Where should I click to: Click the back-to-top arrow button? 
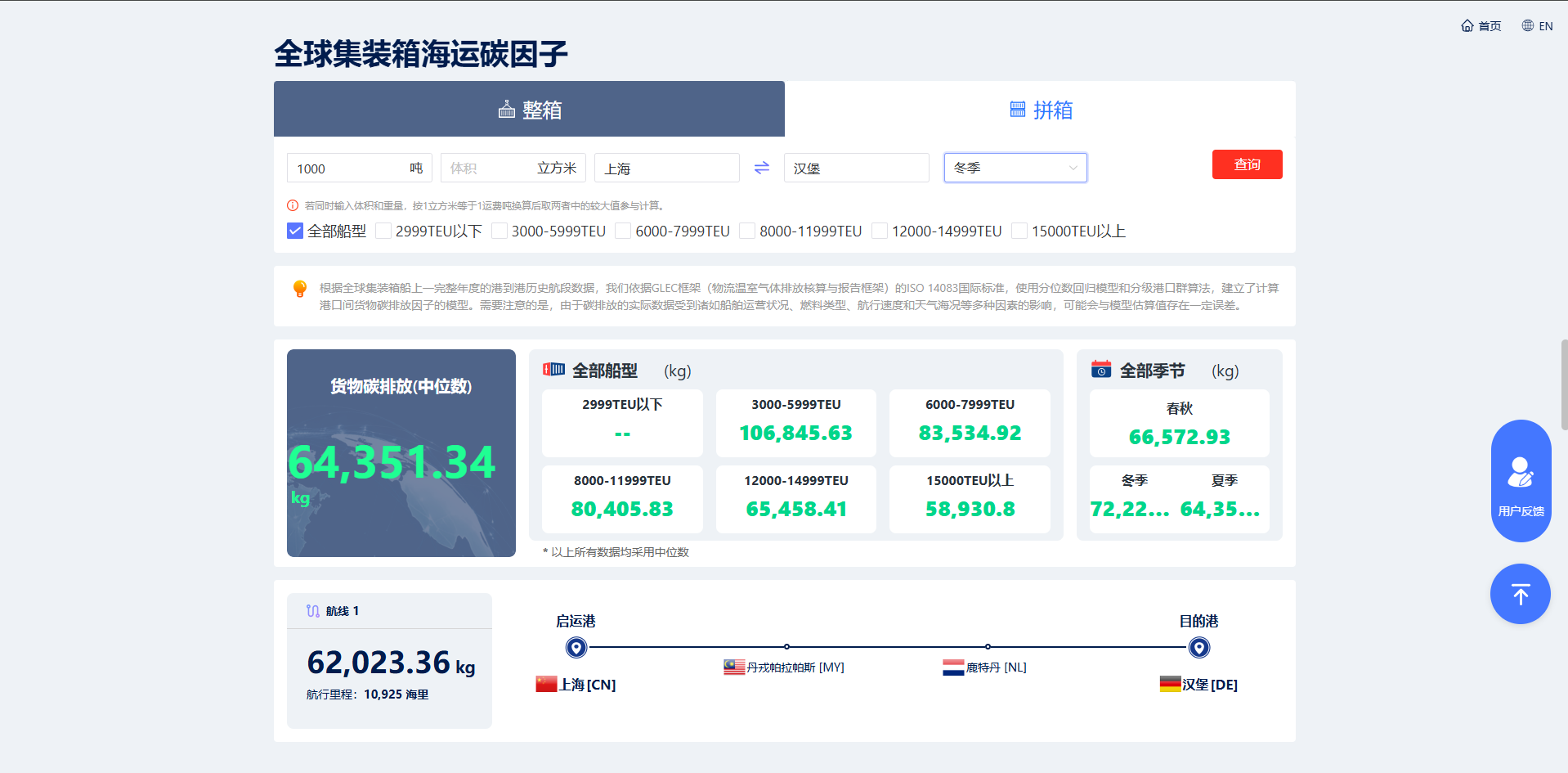(1521, 594)
